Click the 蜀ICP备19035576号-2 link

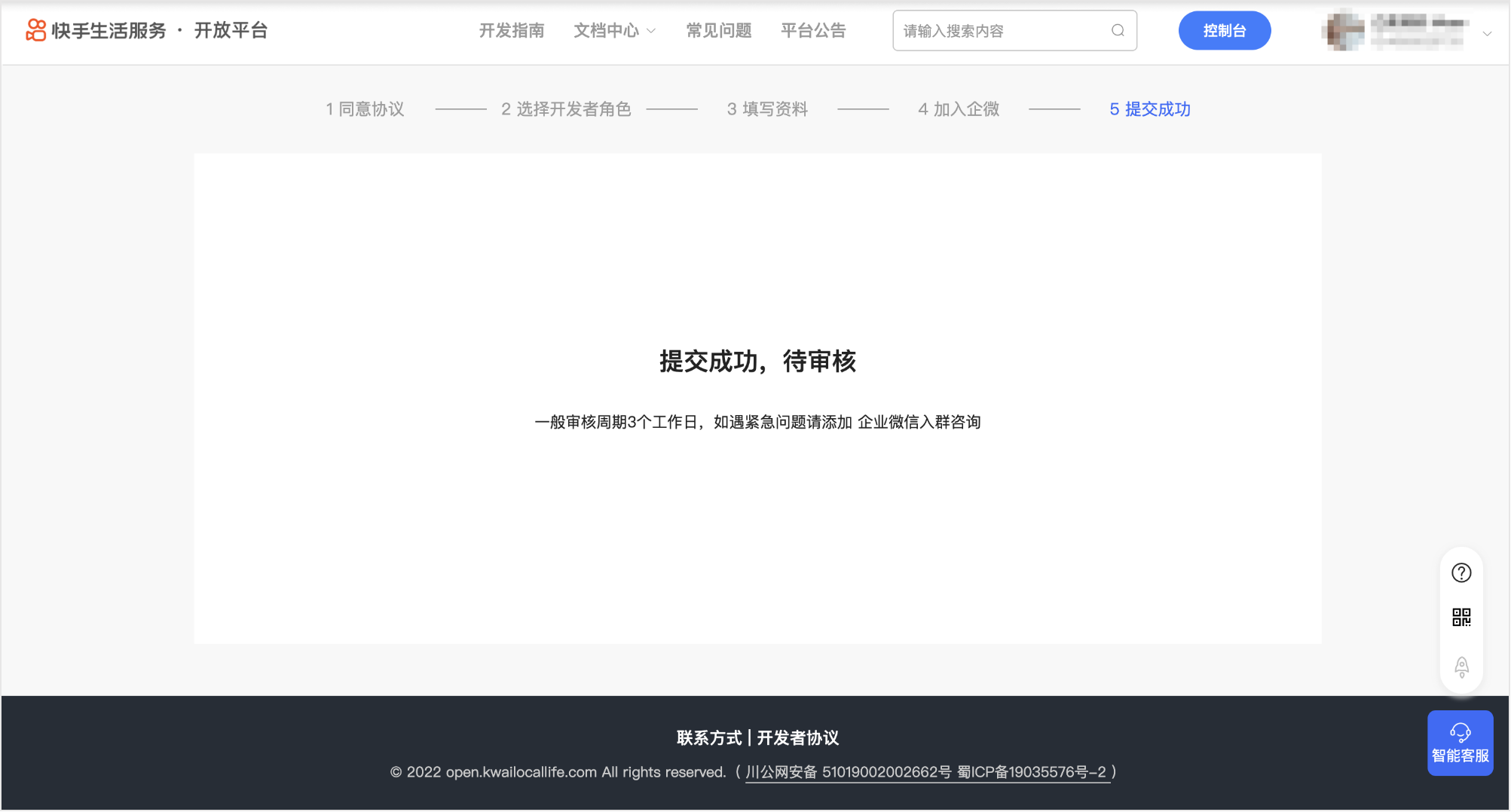(x=1032, y=772)
